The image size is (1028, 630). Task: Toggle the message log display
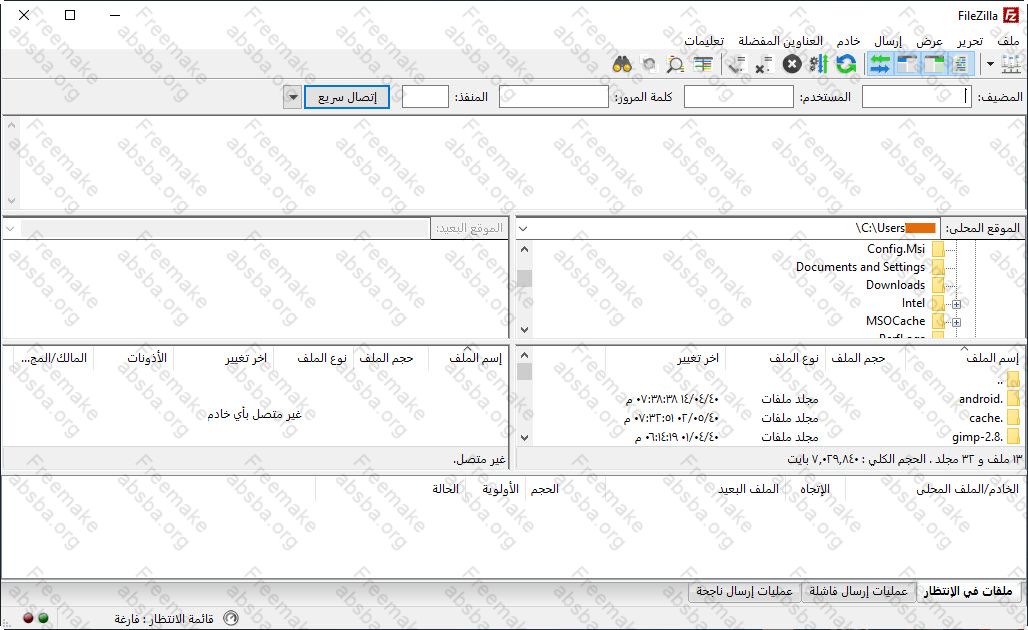tap(960, 64)
